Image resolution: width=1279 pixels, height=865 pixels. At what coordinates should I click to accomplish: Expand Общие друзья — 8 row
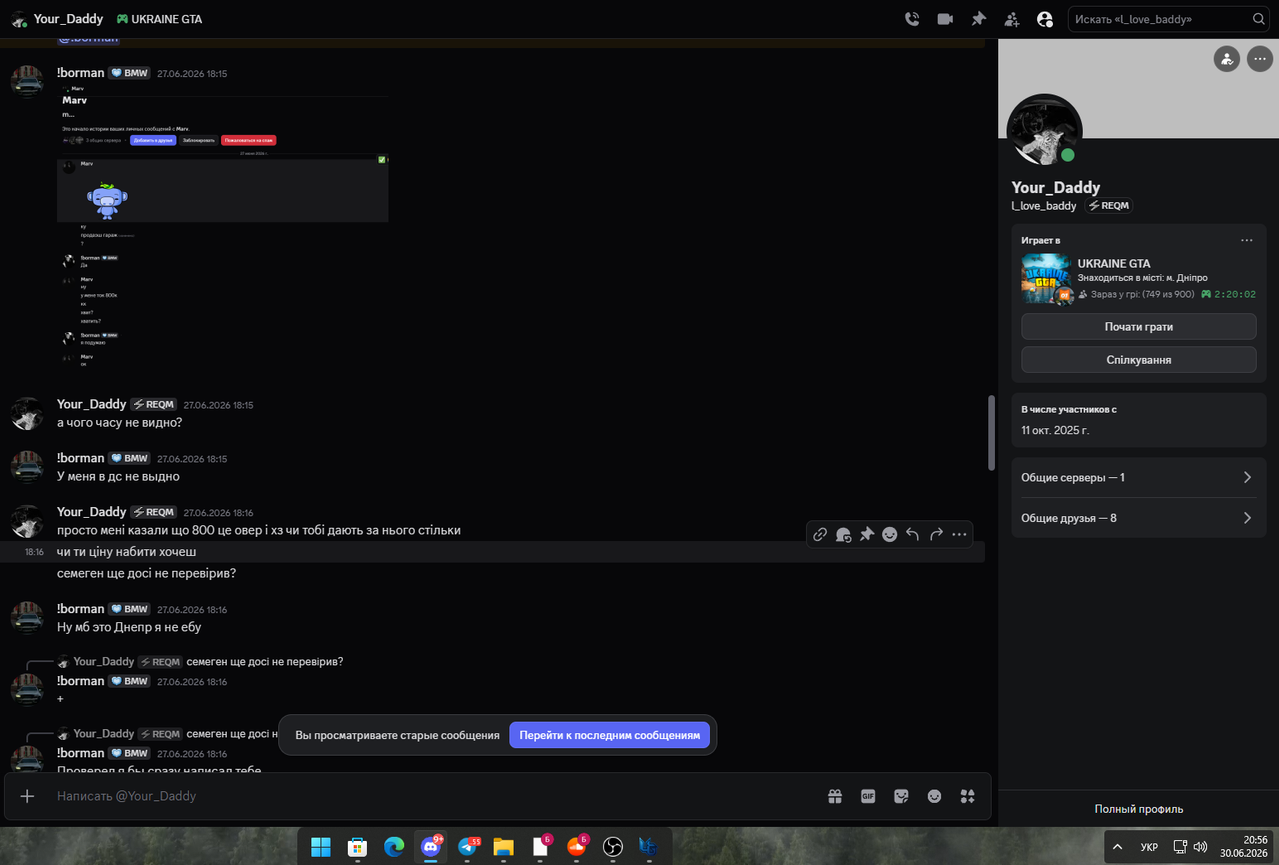click(1138, 518)
